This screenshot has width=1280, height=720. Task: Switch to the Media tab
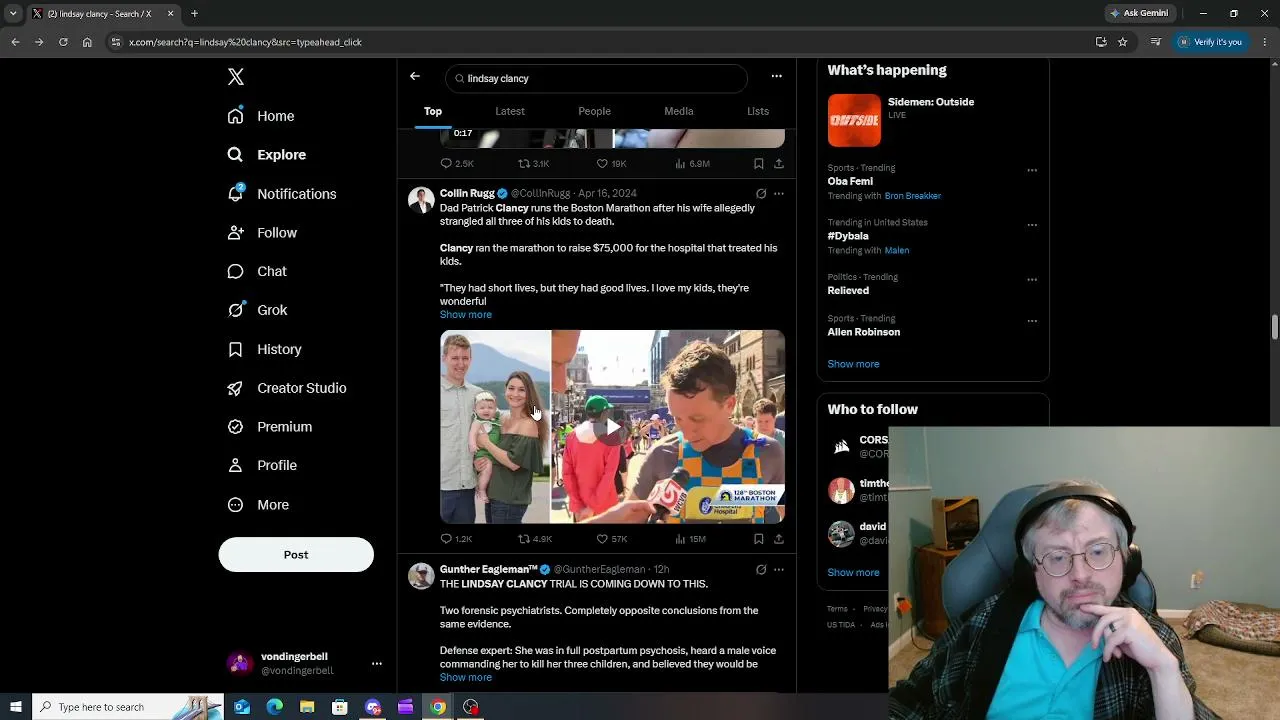[679, 111]
